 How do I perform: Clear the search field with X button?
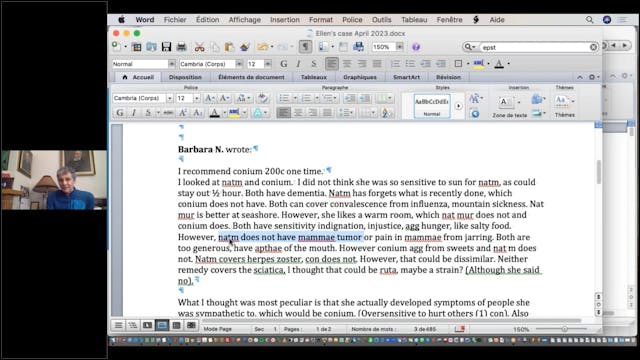(593, 47)
